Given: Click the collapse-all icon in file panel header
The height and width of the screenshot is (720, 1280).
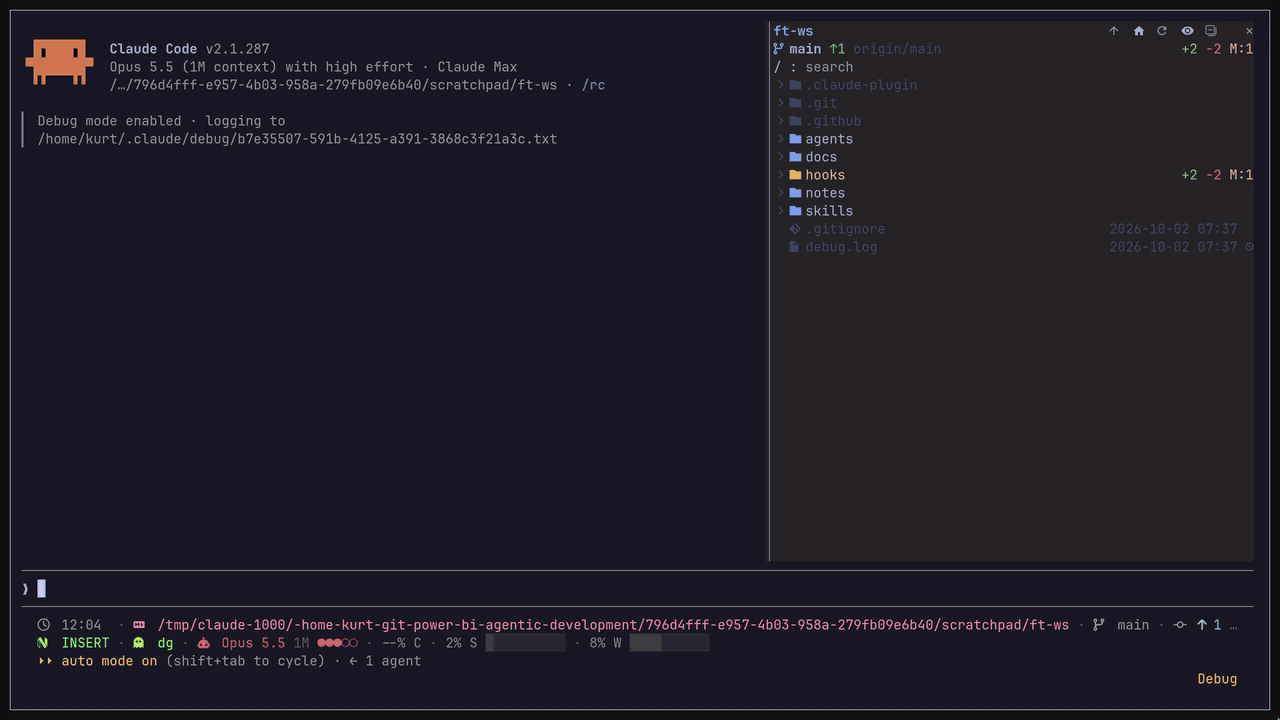Looking at the screenshot, I should tap(1211, 31).
